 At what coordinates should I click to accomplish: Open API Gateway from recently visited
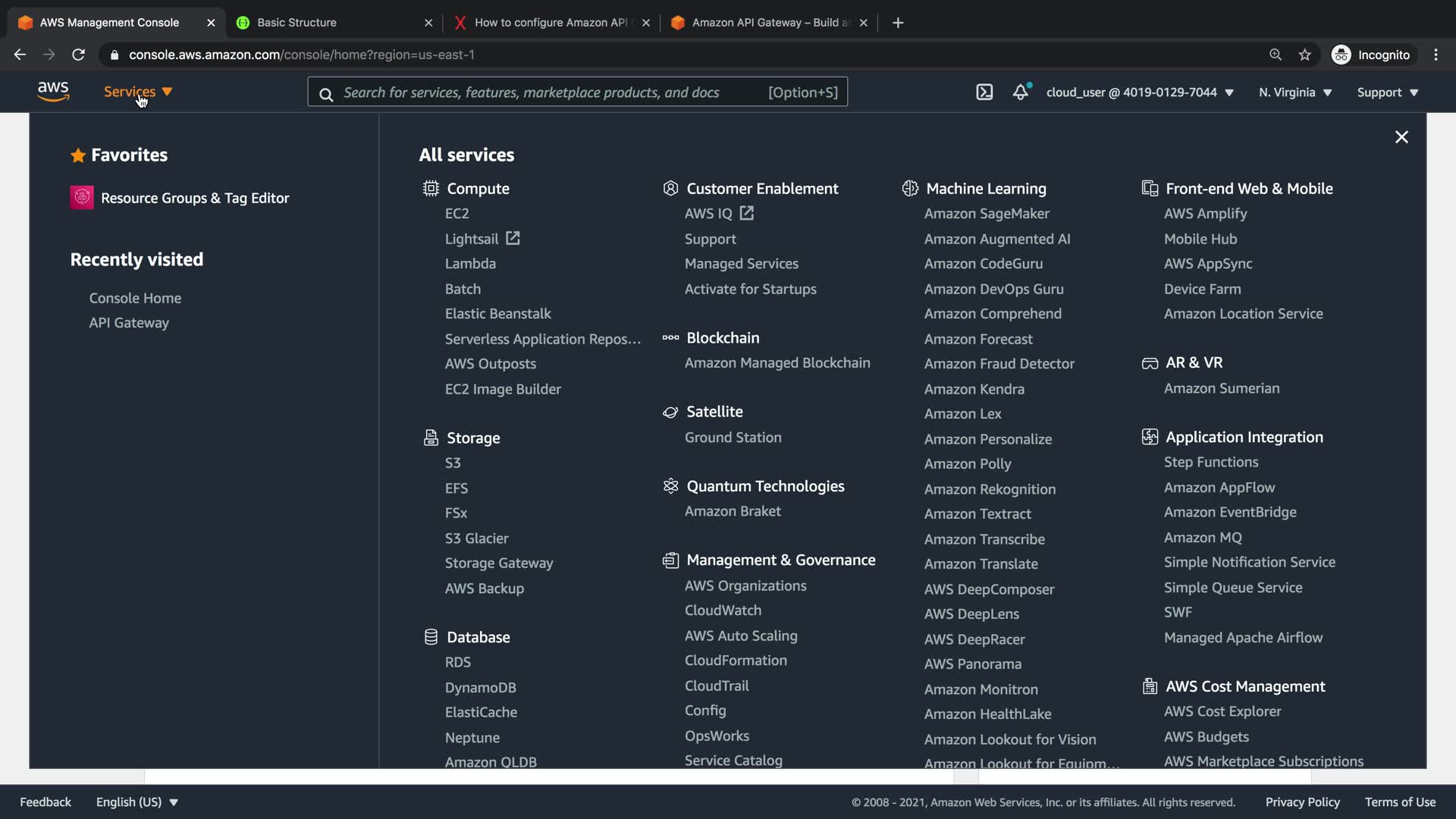pyautogui.click(x=129, y=323)
